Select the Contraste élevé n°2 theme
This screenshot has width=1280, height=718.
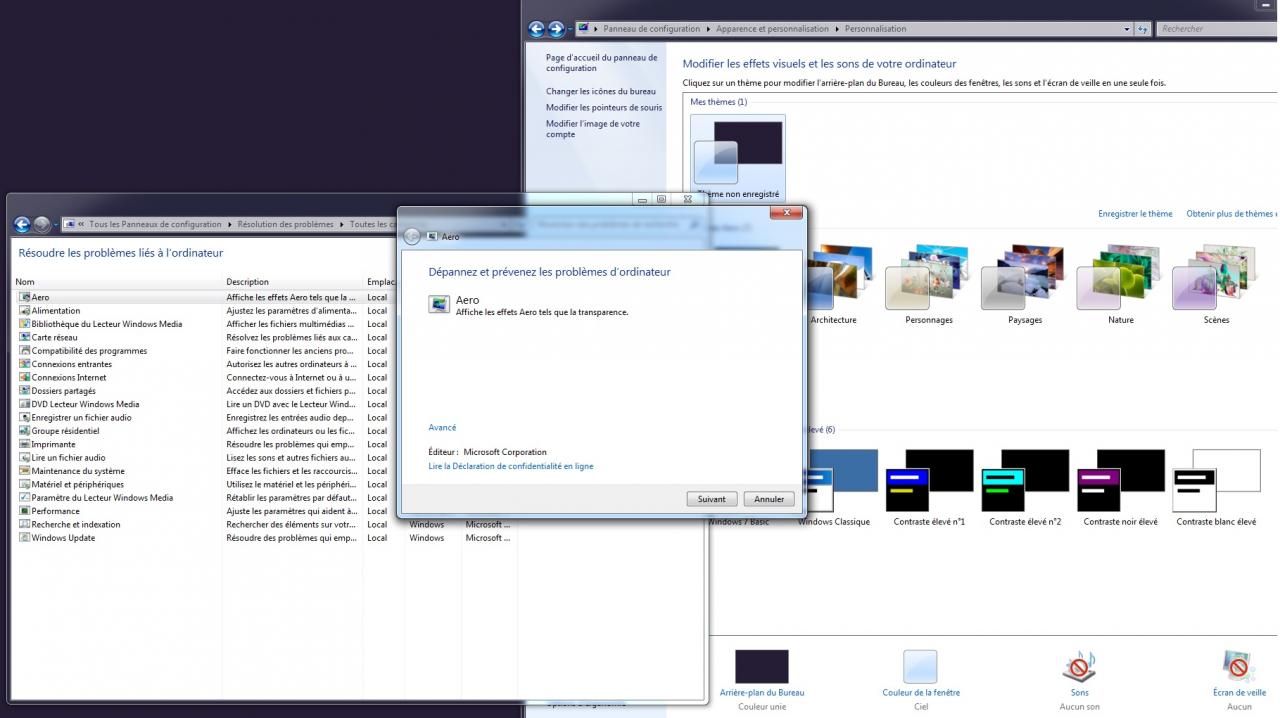[1025, 487]
